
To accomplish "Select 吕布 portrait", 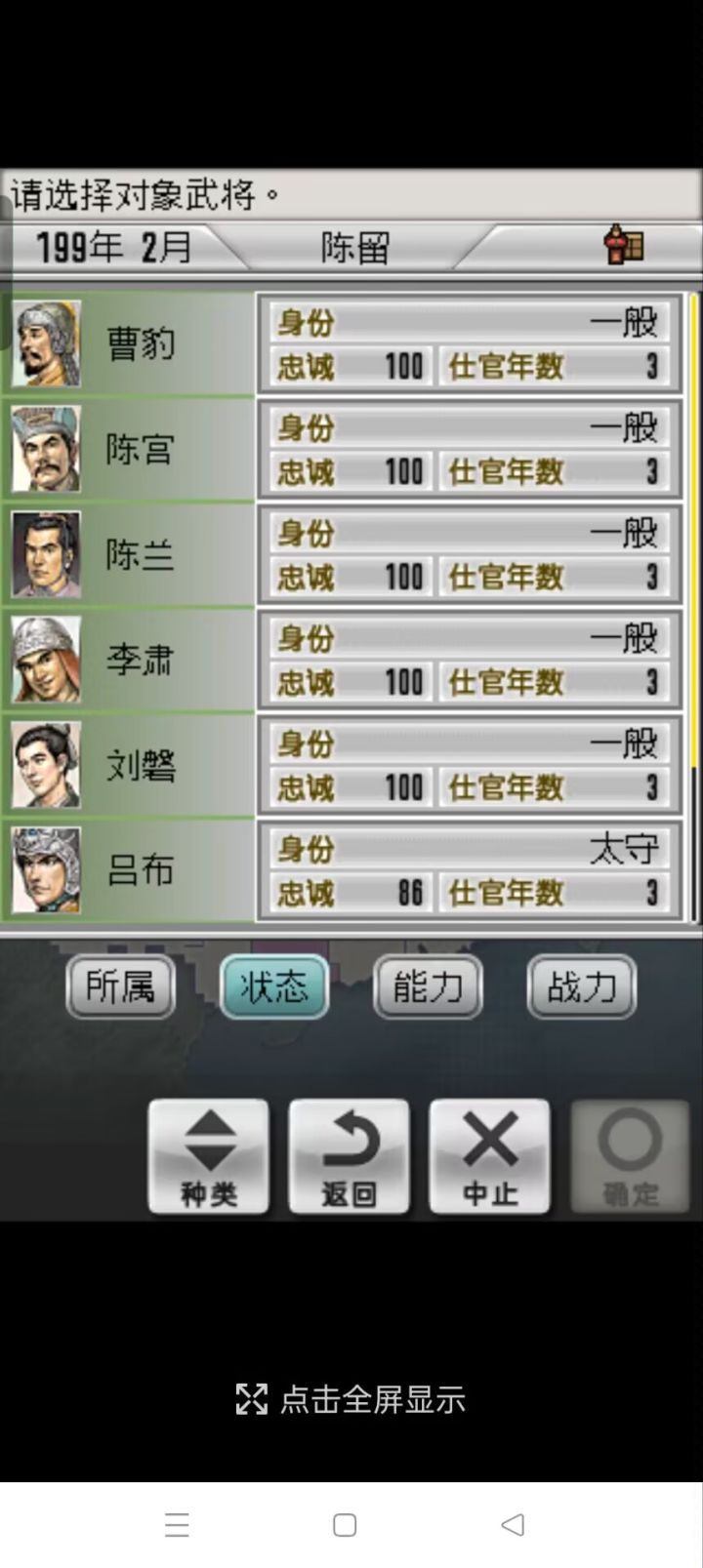I will point(46,870).
